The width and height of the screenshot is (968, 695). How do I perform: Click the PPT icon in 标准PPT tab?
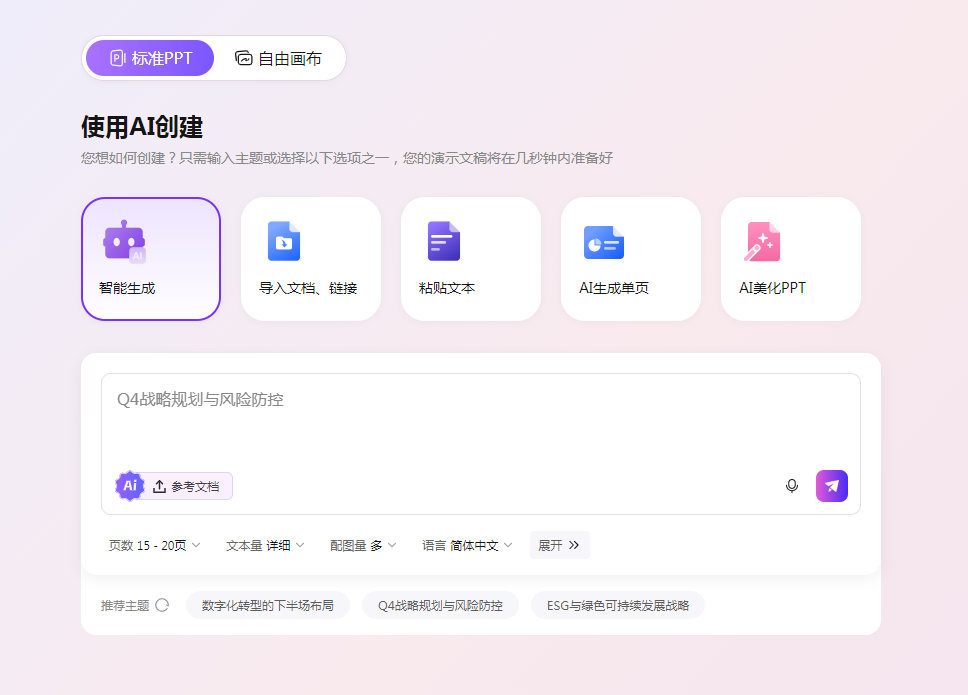pyautogui.click(x=117, y=58)
